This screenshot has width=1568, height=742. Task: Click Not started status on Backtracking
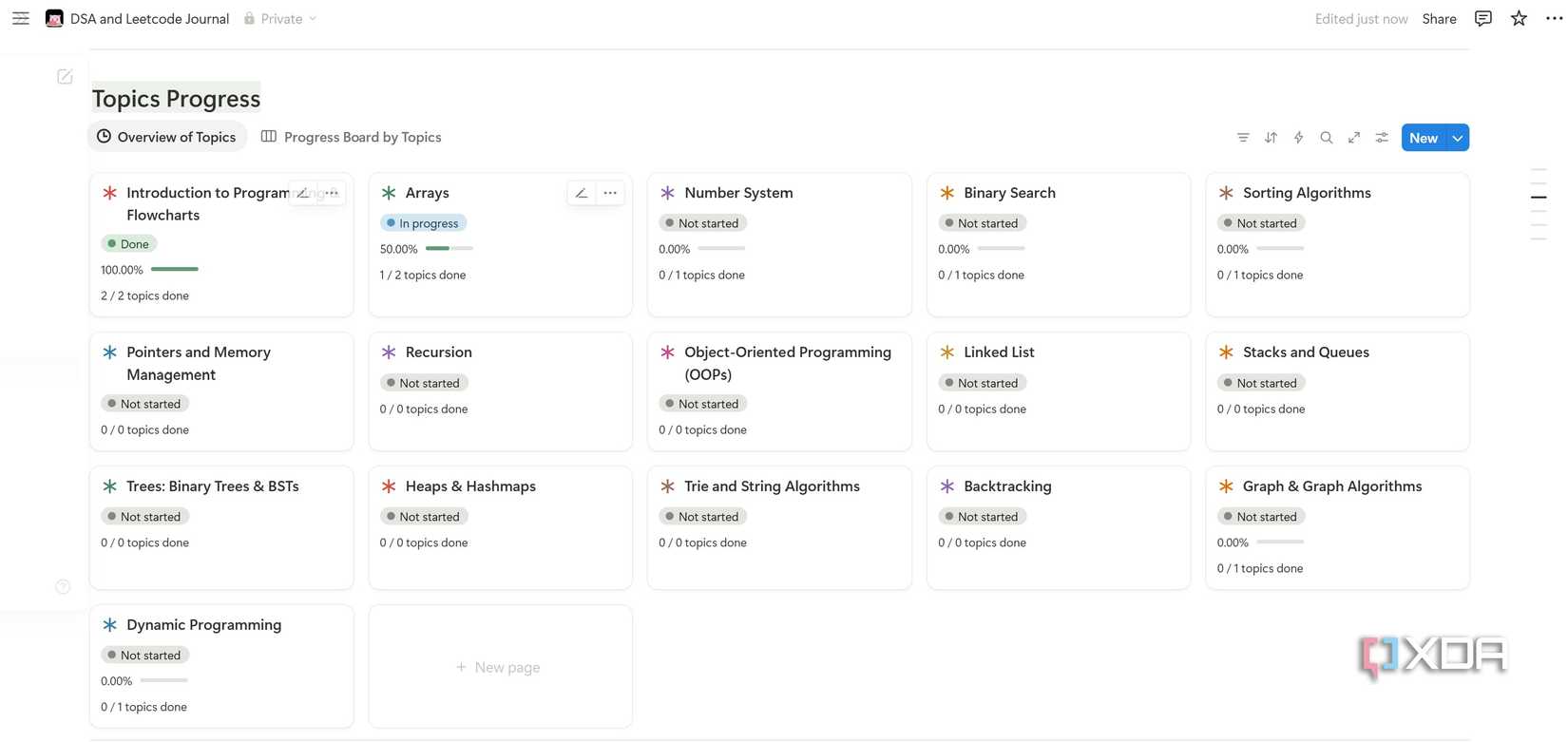click(983, 517)
